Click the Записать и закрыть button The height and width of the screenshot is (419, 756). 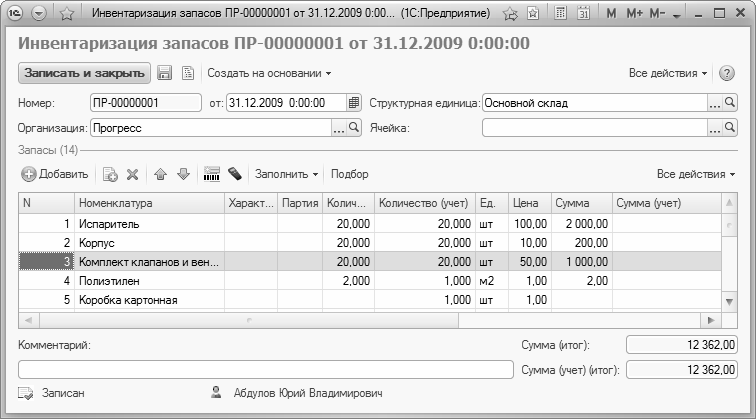click(84, 74)
